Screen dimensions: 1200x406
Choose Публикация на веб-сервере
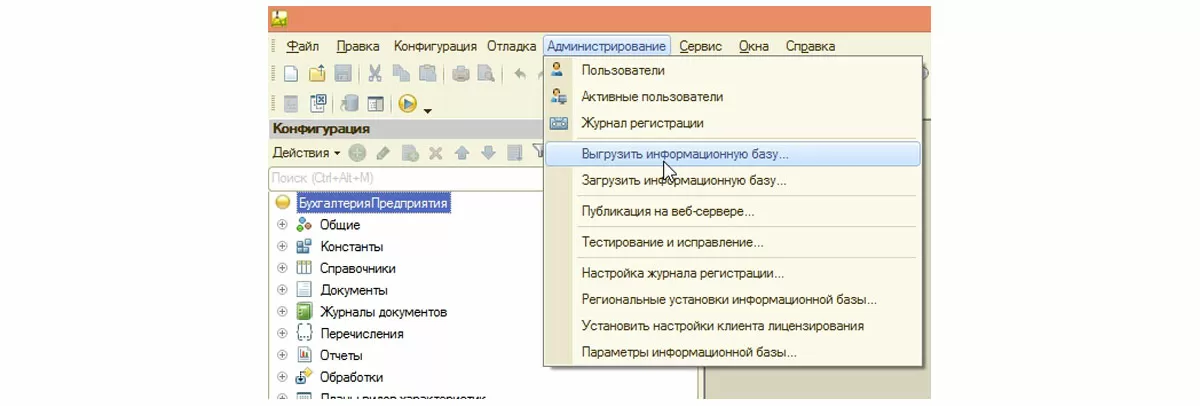click(x=731, y=211)
